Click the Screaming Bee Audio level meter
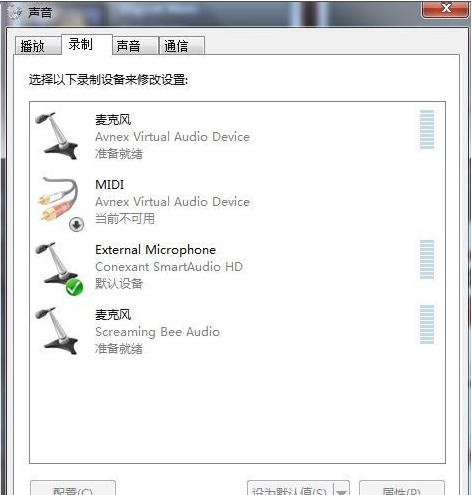This screenshot has width=472, height=495. (427, 324)
